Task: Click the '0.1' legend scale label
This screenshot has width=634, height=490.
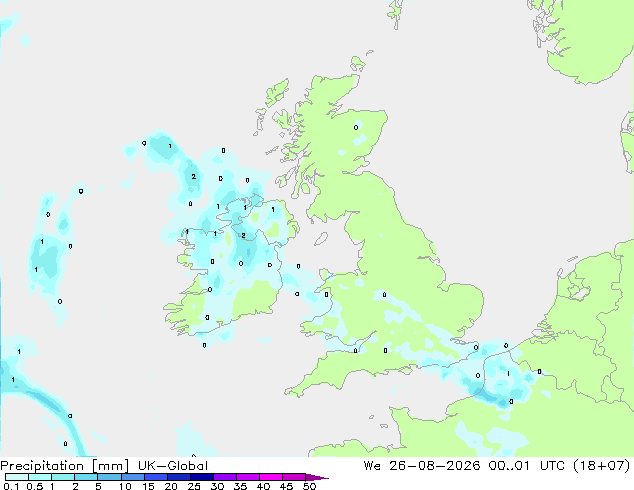Action: (x=11, y=486)
